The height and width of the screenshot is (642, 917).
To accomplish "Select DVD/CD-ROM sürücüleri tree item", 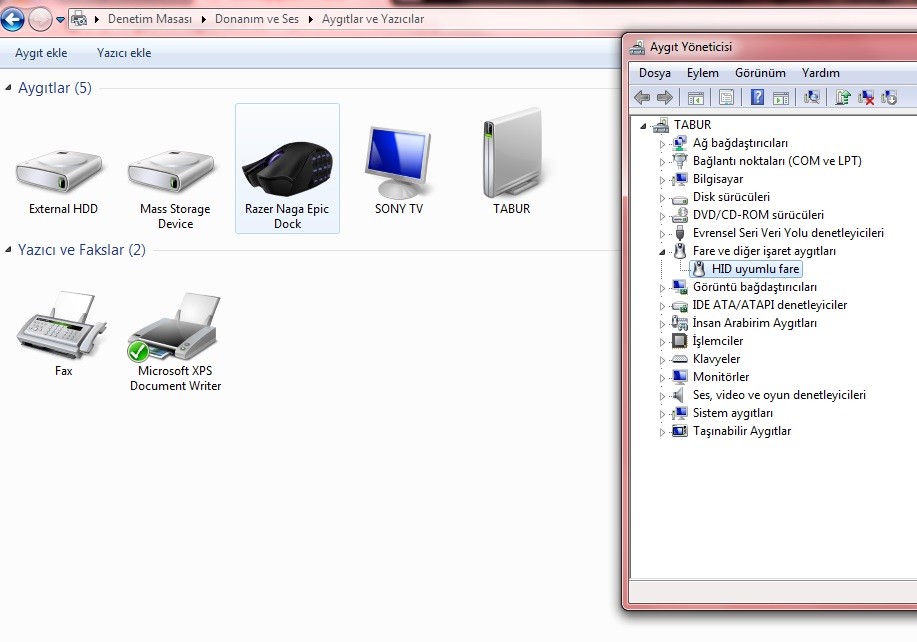I will (758, 215).
